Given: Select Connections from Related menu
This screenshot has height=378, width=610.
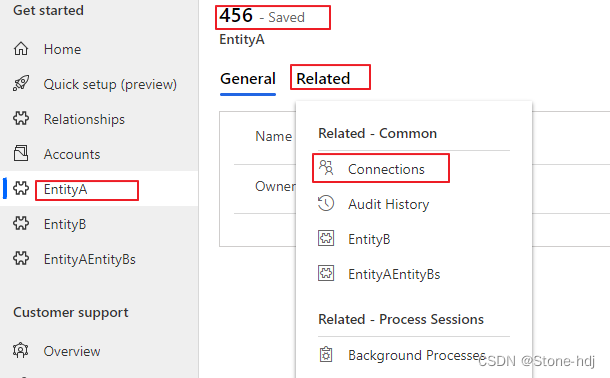Looking at the screenshot, I should coord(381,168).
